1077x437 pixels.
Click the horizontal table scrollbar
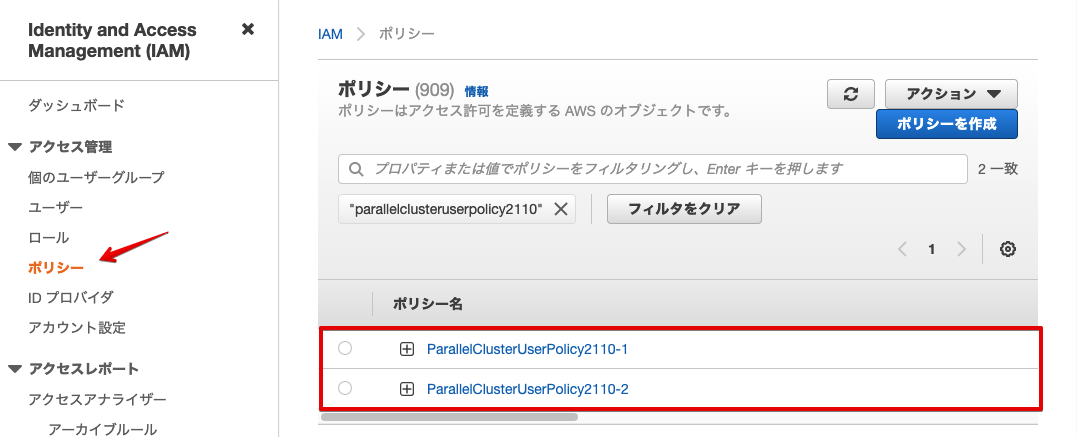point(449,416)
